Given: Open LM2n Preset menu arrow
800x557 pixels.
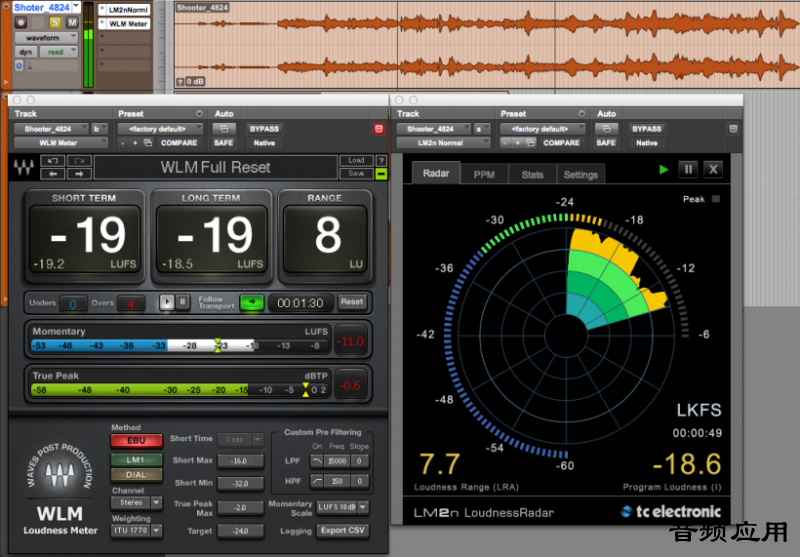Looking at the screenshot, I should [x=581, y=114].
